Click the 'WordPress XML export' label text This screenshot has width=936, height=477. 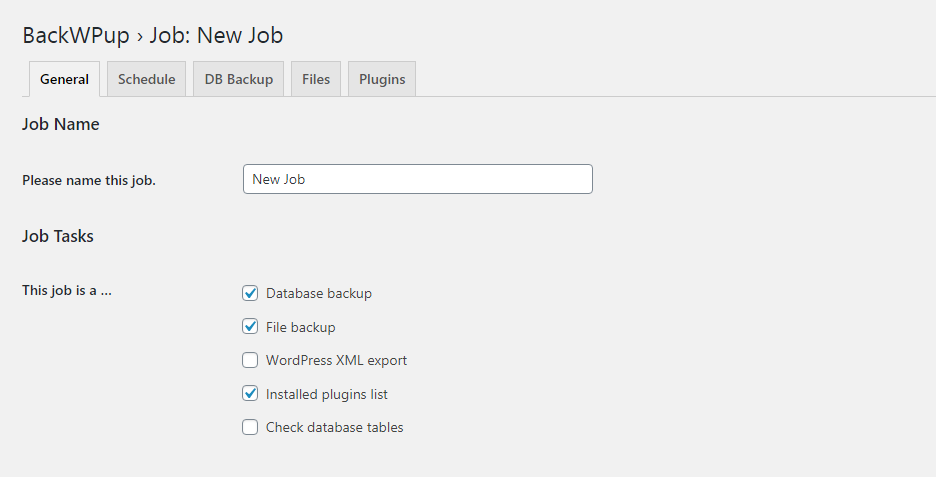tap(336, 360)
